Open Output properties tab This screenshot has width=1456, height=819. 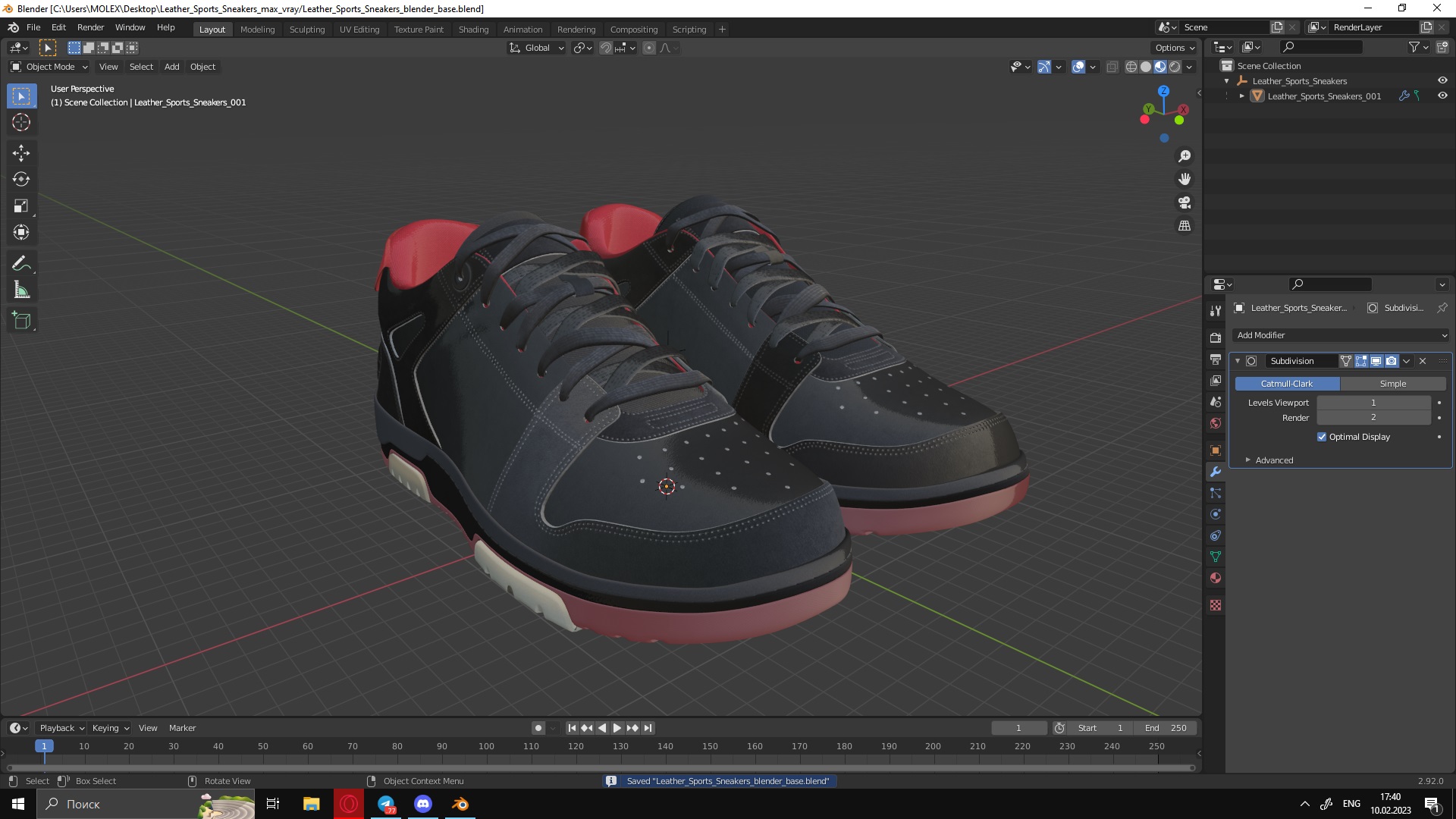click(x=1216, y=359)
